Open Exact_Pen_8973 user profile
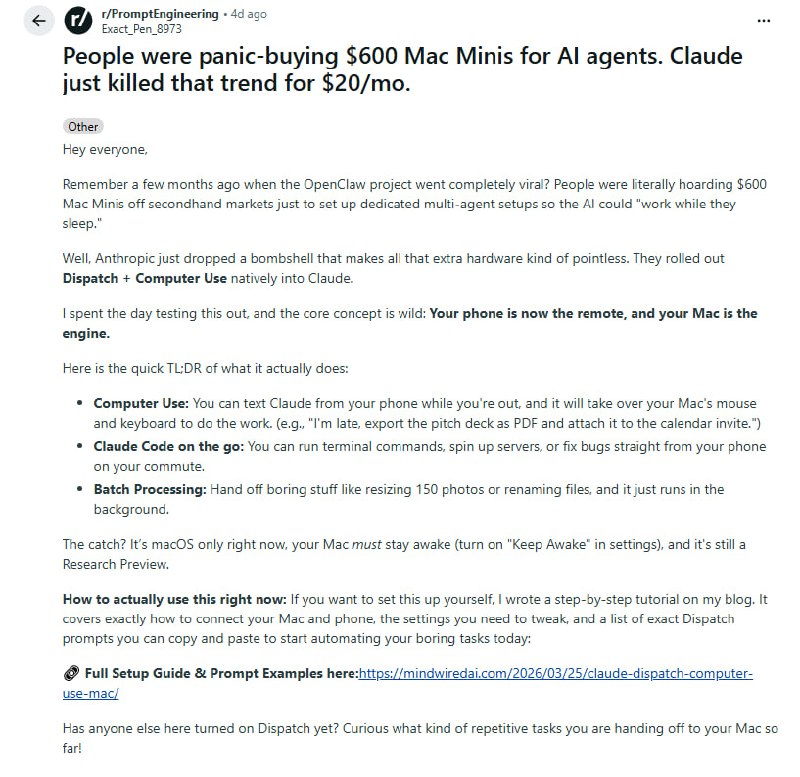Viewport: 800px width, 777px height. coord(142,30)
